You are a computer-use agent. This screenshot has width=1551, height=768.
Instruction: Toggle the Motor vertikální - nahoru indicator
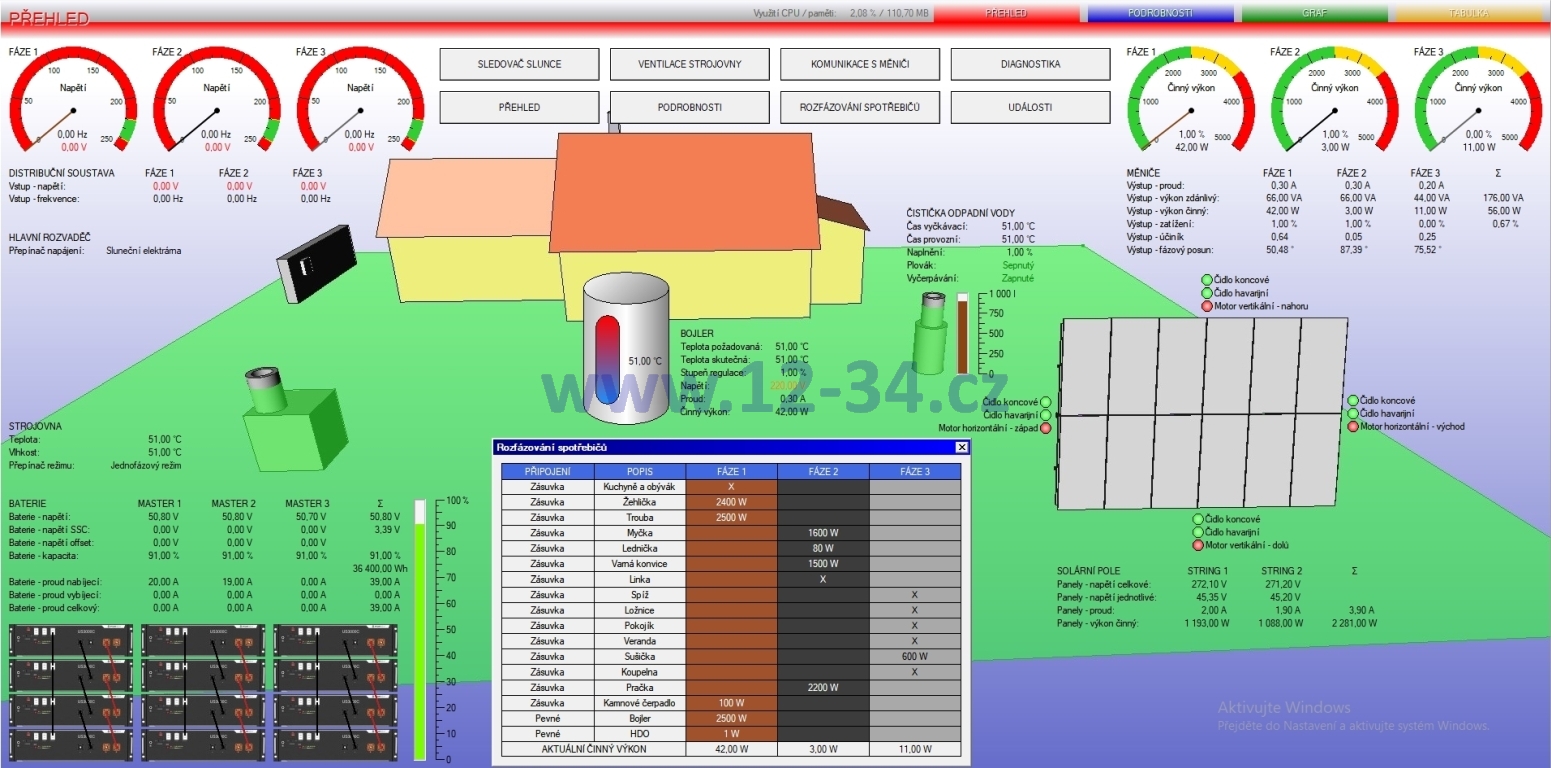[1206, 306]
